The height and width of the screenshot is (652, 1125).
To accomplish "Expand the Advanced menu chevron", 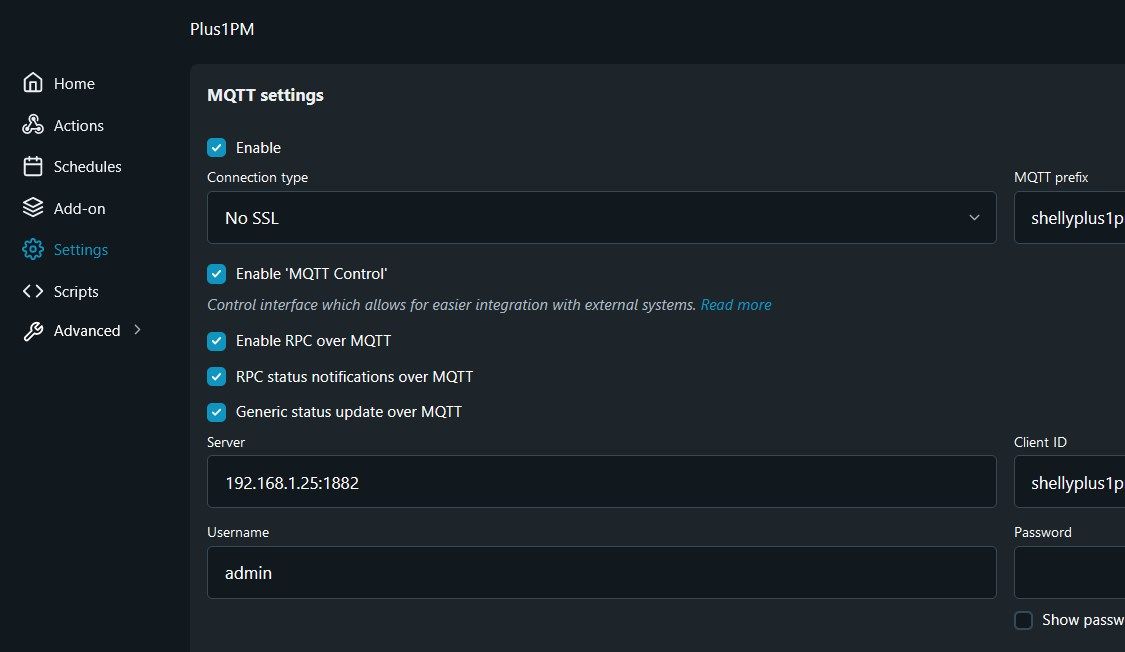I will [x=137, y=330].
